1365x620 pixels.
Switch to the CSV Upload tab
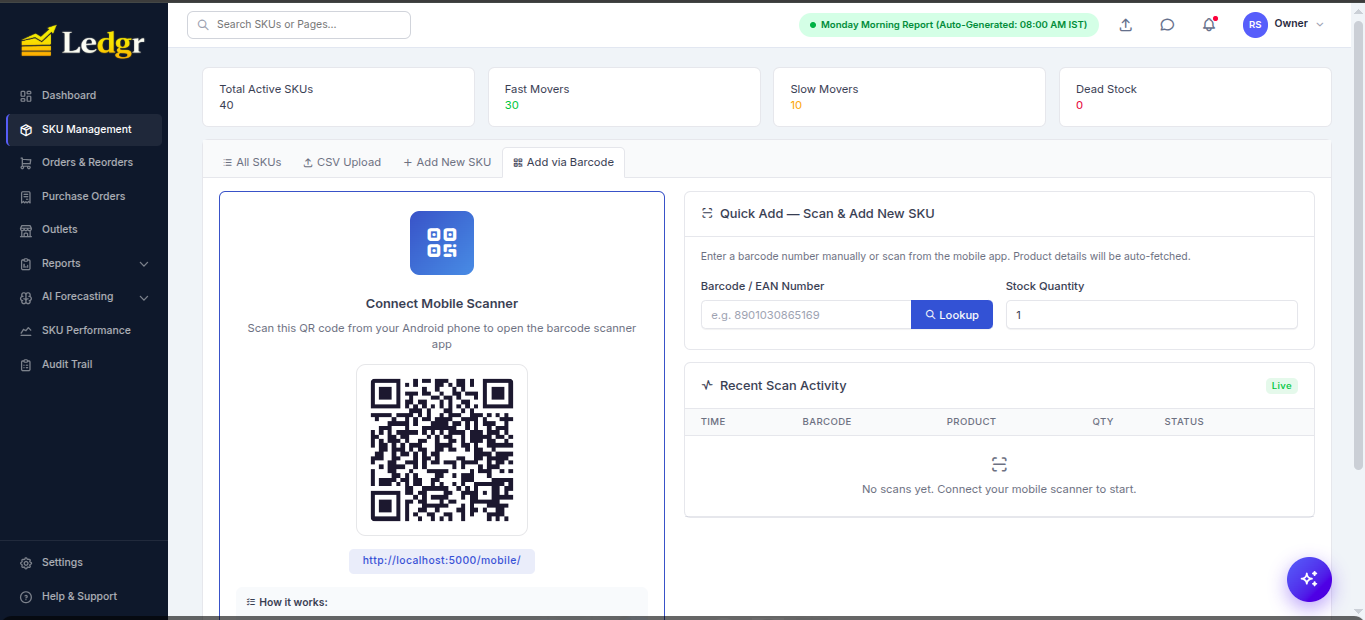[342, 162]
